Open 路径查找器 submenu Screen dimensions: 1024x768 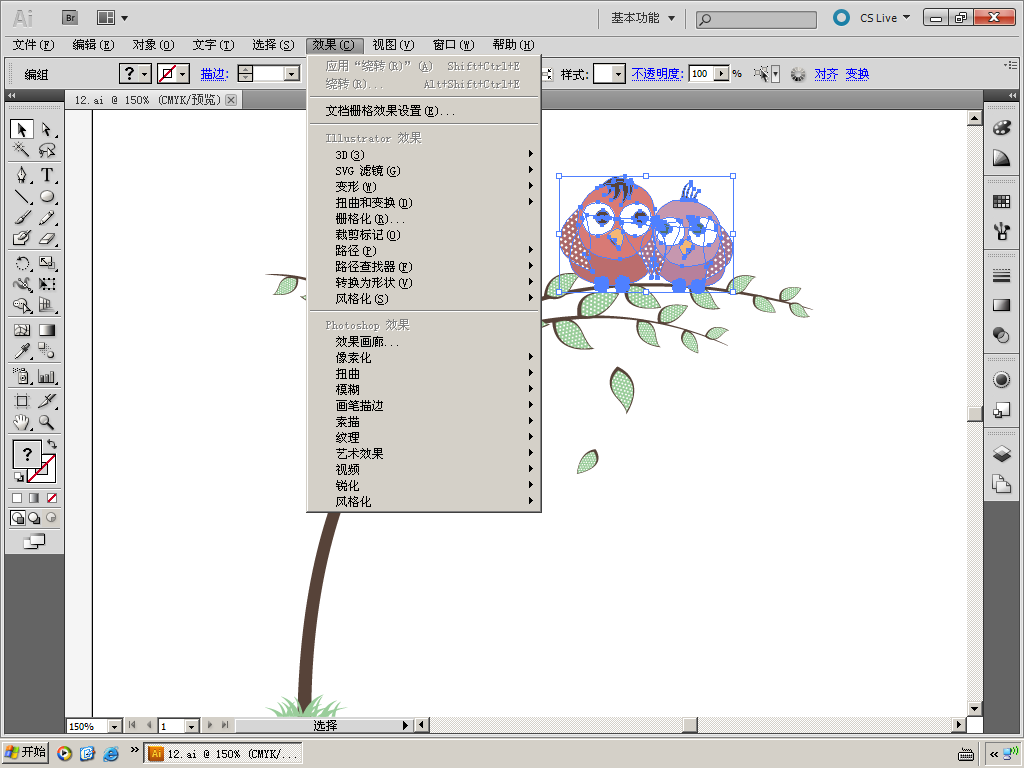424,266
